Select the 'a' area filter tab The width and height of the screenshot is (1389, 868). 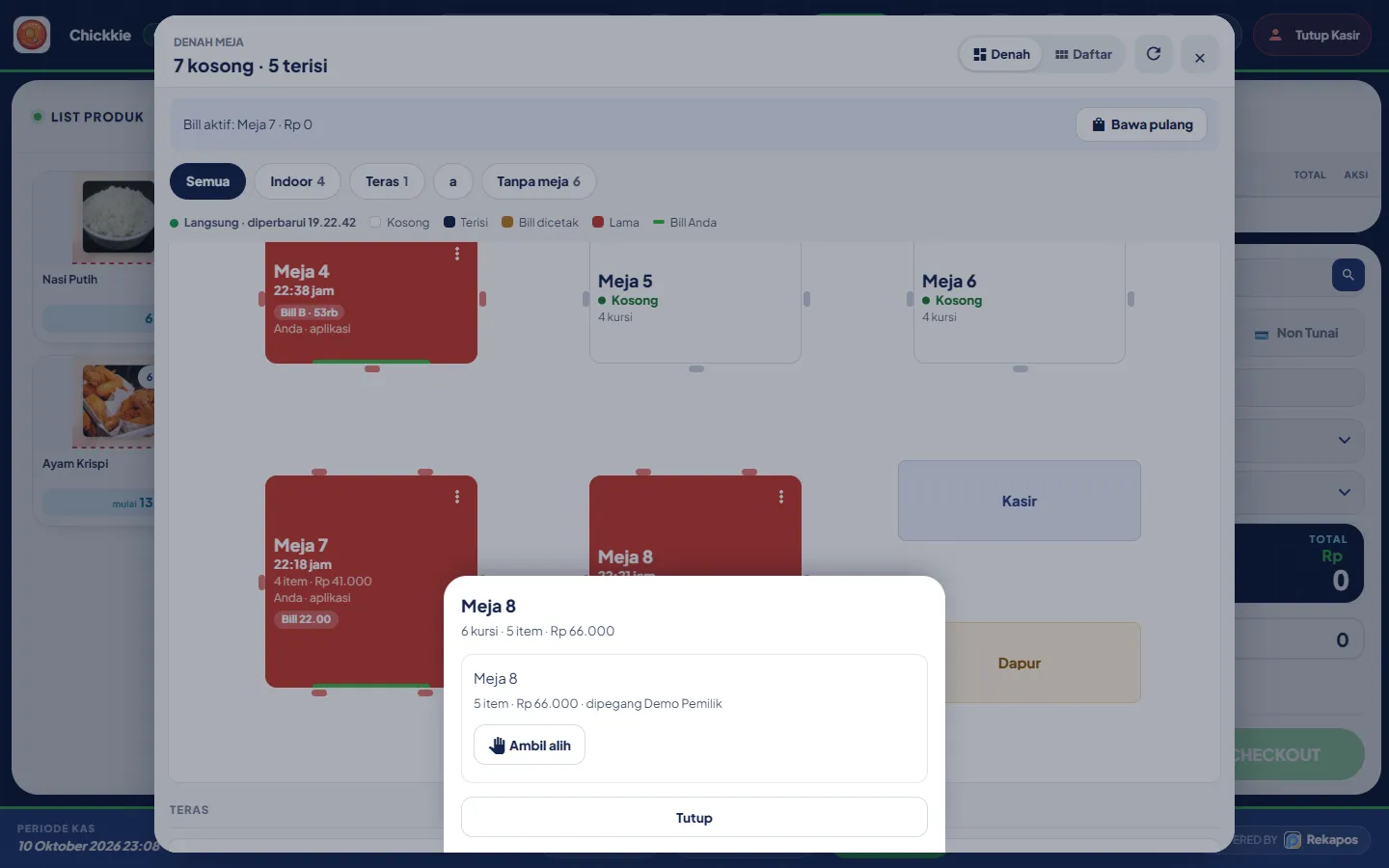(x=452, y=181)
